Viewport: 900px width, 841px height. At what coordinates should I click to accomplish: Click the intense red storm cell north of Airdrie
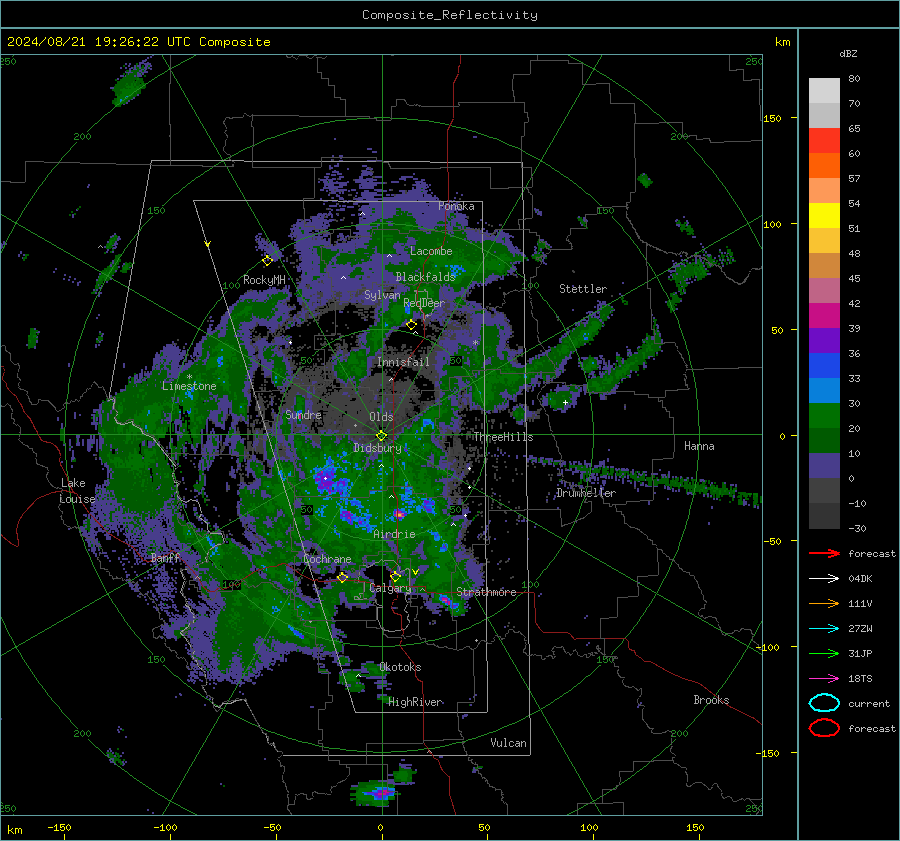(399, 514)
